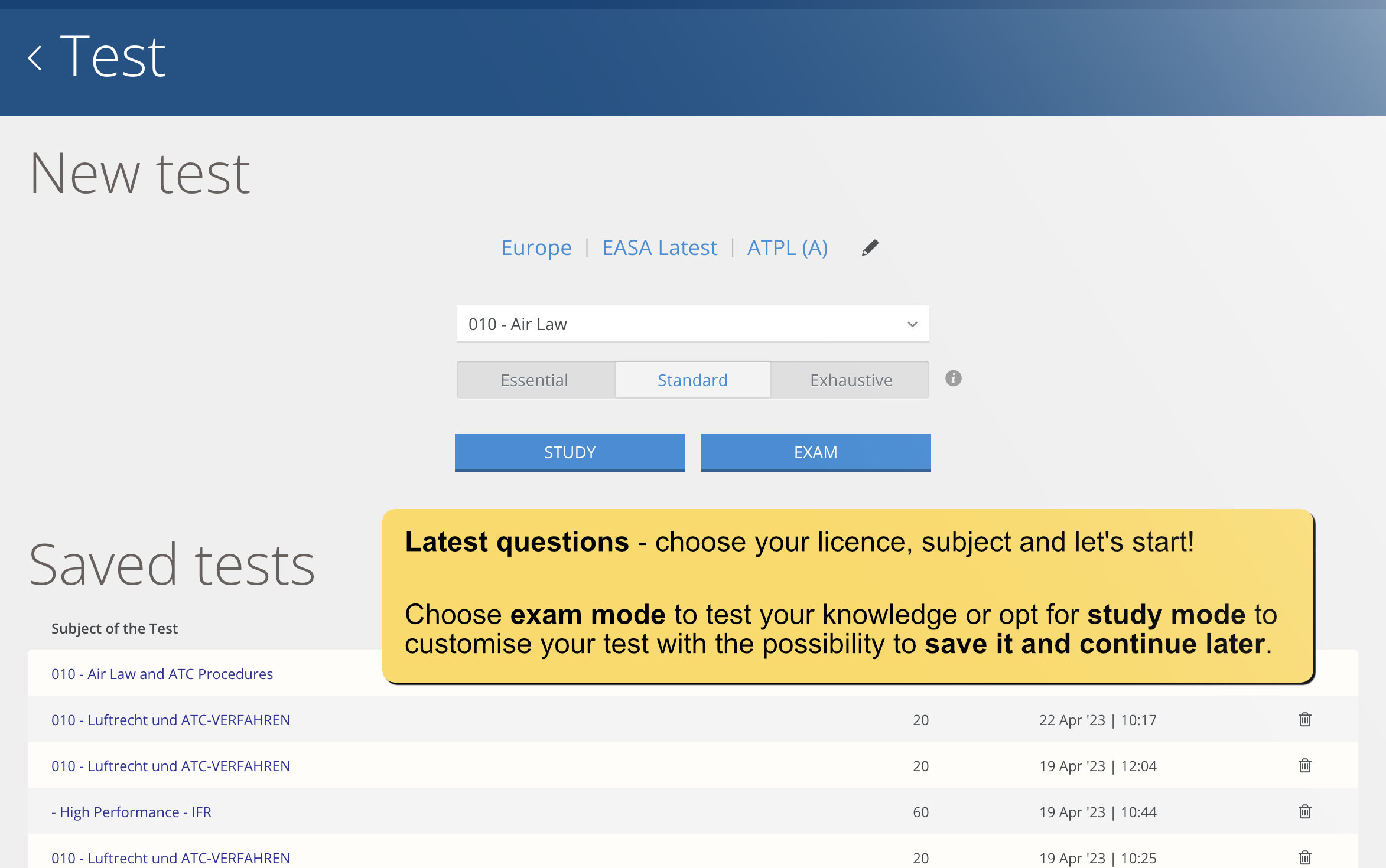Open saved test 010 - Air Law and ATC Procedures
Viewport: 1386px width, 868px height.
tap(161, 674)
